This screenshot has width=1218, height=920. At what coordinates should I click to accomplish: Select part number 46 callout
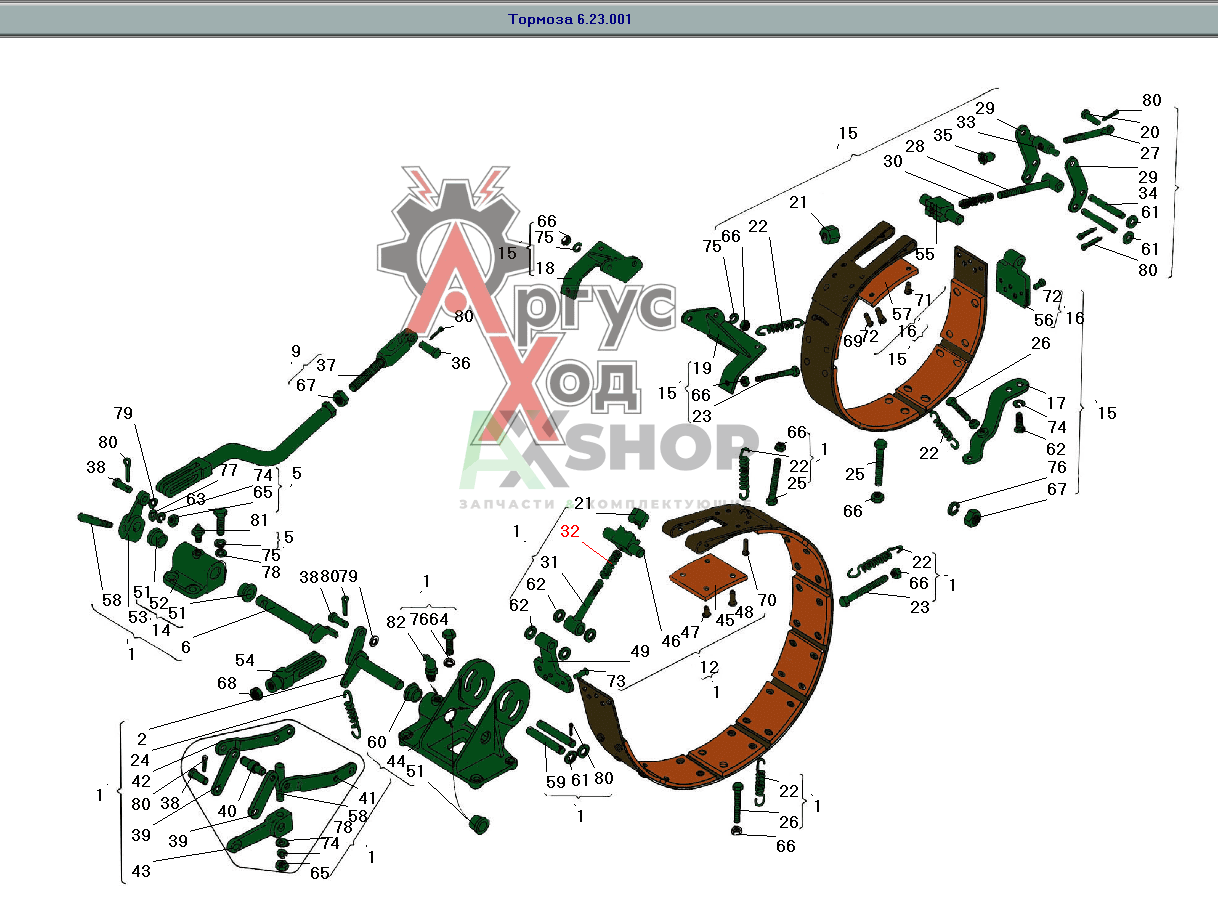670,641
